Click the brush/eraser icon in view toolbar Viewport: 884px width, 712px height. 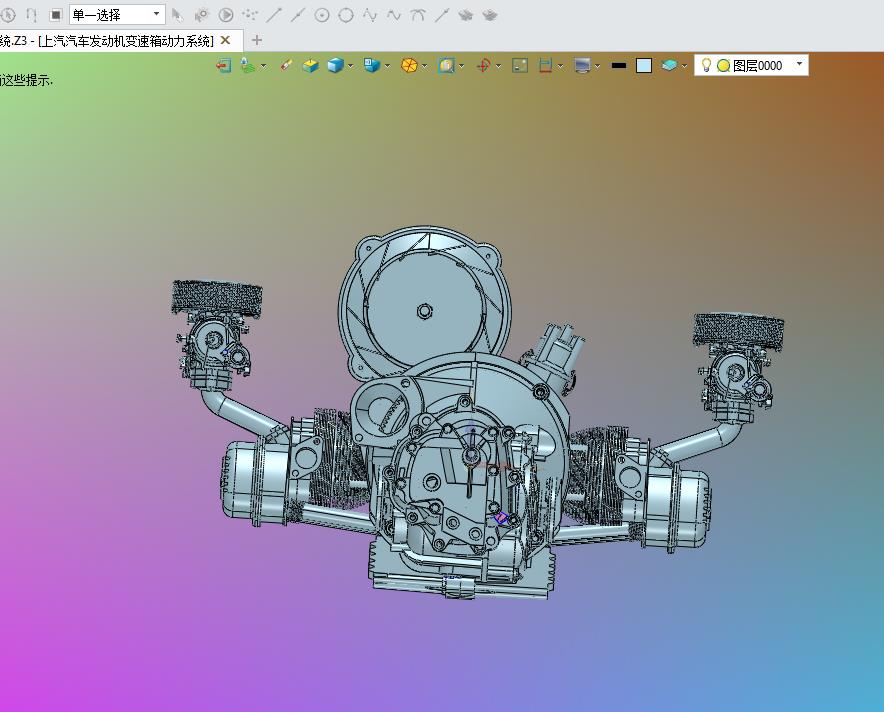(x=286, y=65)
